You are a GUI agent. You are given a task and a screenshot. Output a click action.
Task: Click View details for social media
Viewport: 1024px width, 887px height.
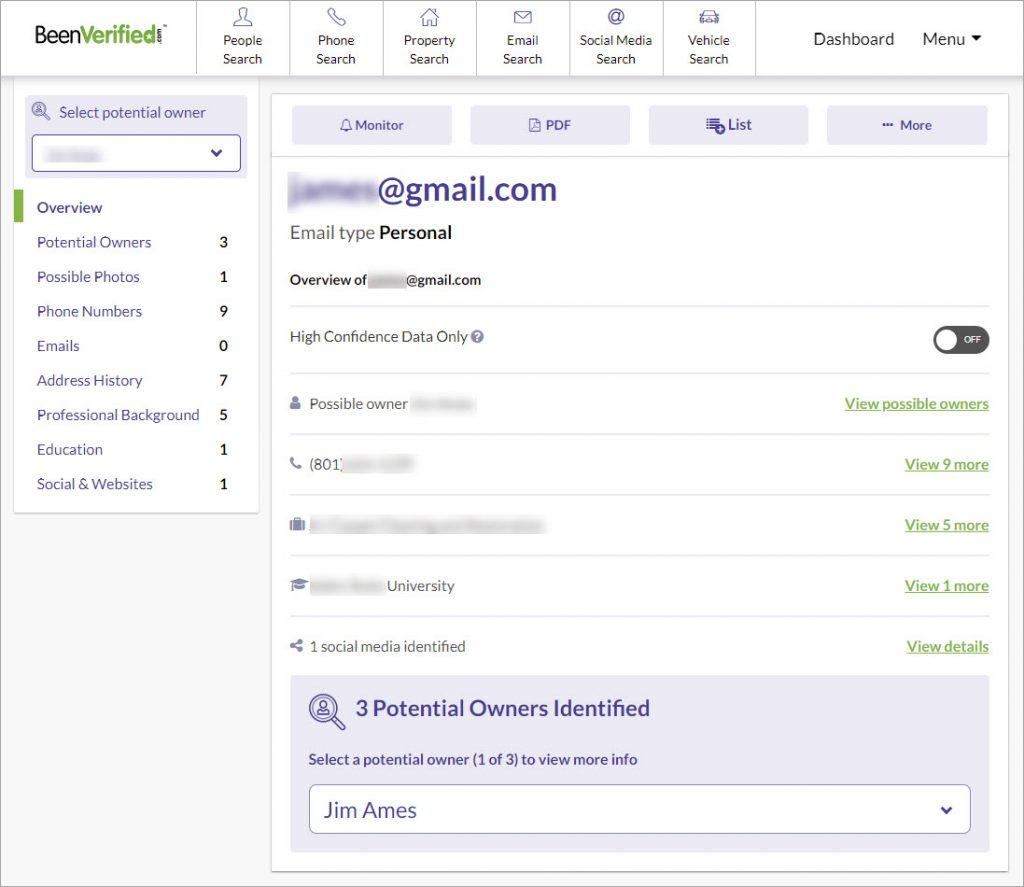click(x=947, y=647)
